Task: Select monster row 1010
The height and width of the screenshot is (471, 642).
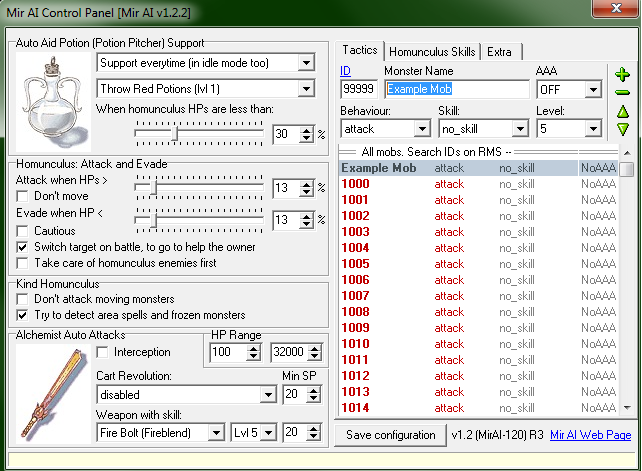Action: pyautogui.click(x=478, y=344)
